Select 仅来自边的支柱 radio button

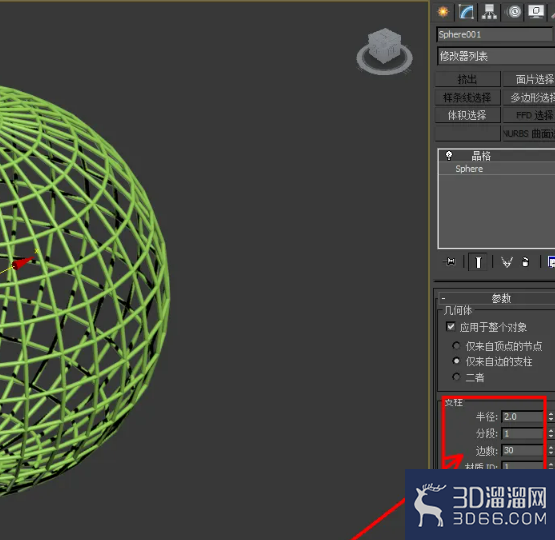[456, 361]
